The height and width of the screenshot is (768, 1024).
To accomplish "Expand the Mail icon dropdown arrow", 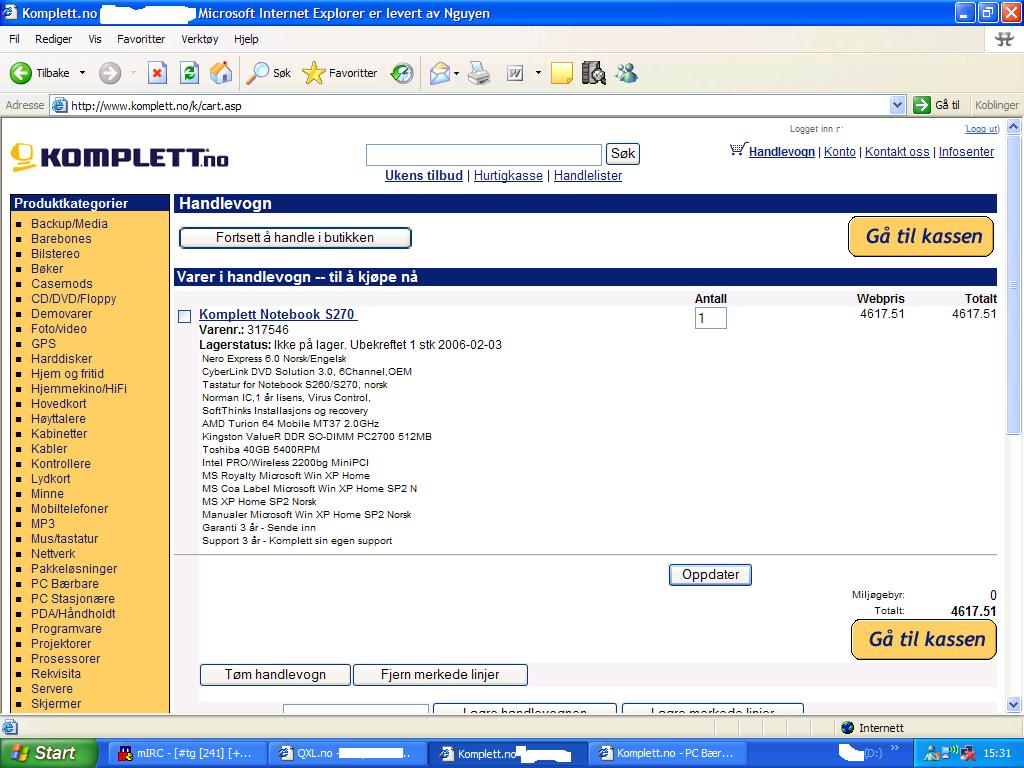I will [456, 73].
